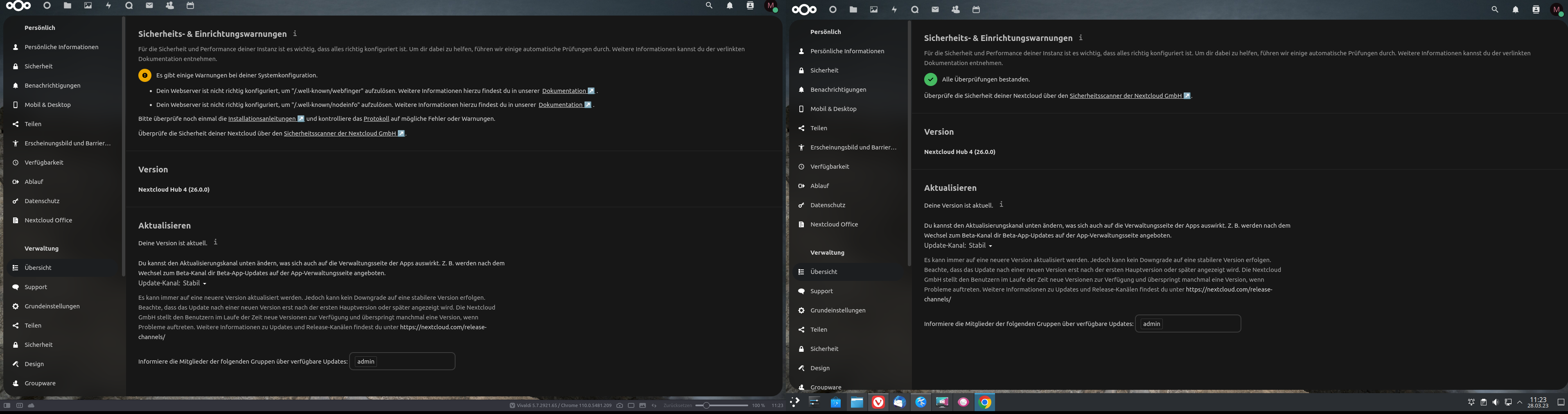
Task: Switch to Google Chrome in taskbar
Action: point(984,403)
